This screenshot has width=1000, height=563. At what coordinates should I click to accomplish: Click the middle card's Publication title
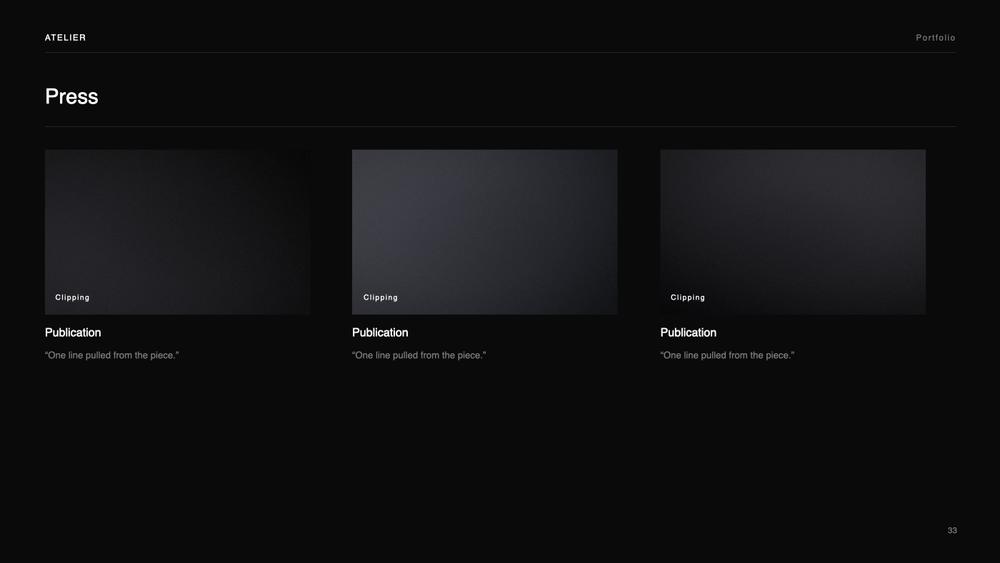tap(380, 333)
